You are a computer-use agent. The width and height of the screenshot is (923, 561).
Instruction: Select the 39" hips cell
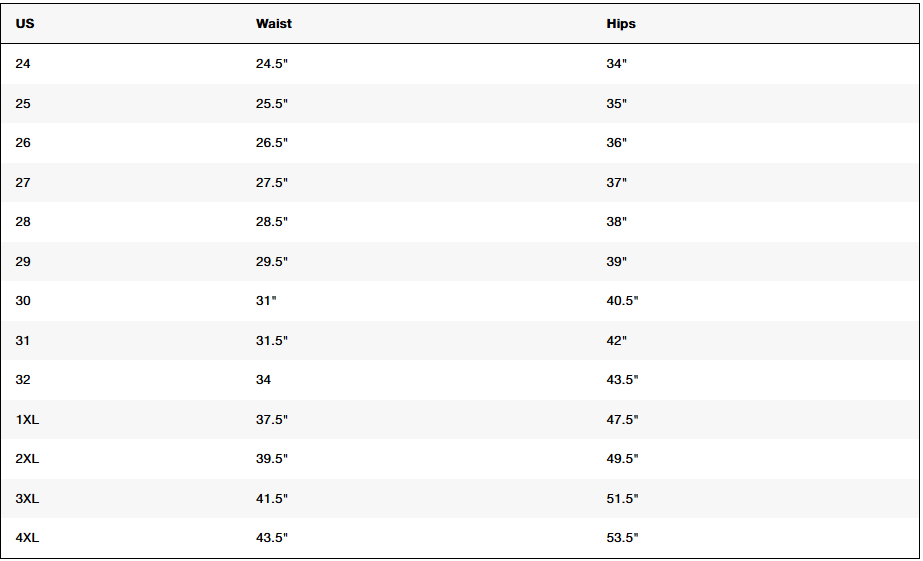coord(616,261)
